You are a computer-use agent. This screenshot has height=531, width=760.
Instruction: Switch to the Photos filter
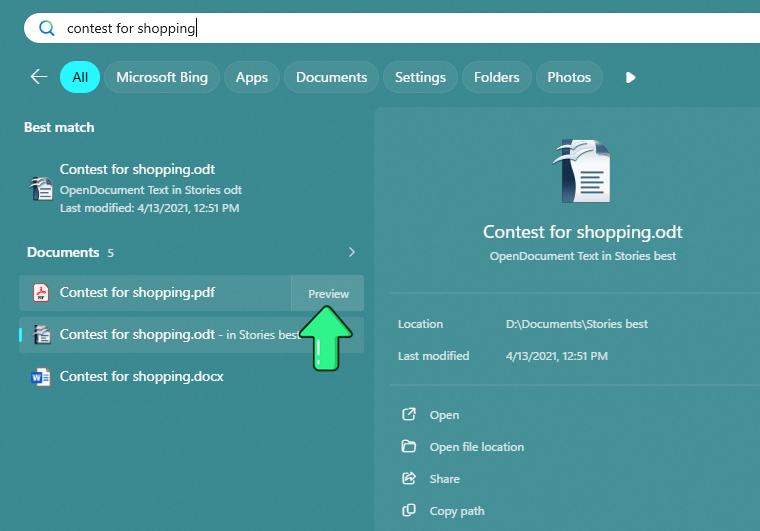(x=569, y=77)
